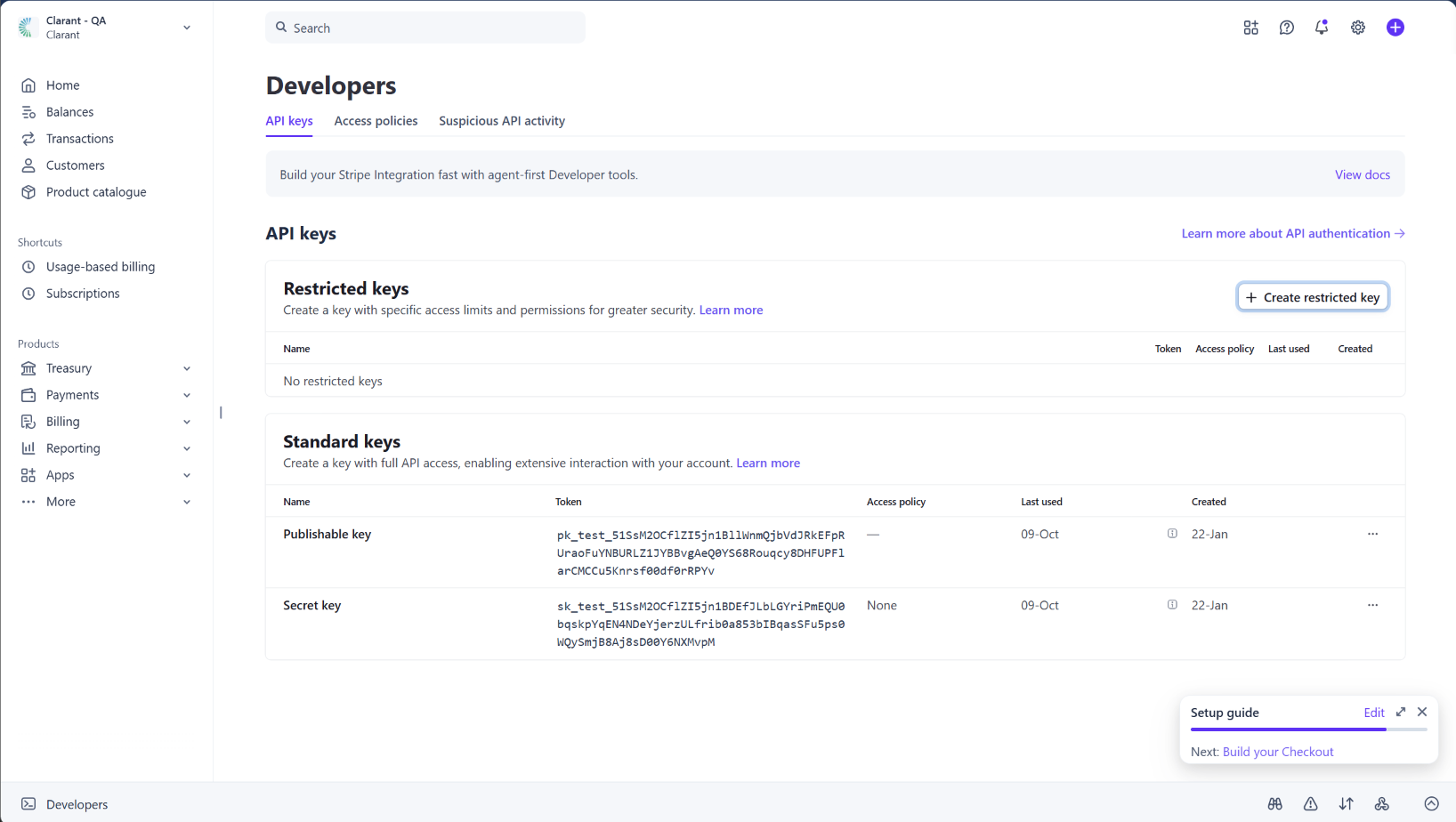Viewport: 1456px width, 822px height.
Task: Click the Search input field
Action: [425, 28]
